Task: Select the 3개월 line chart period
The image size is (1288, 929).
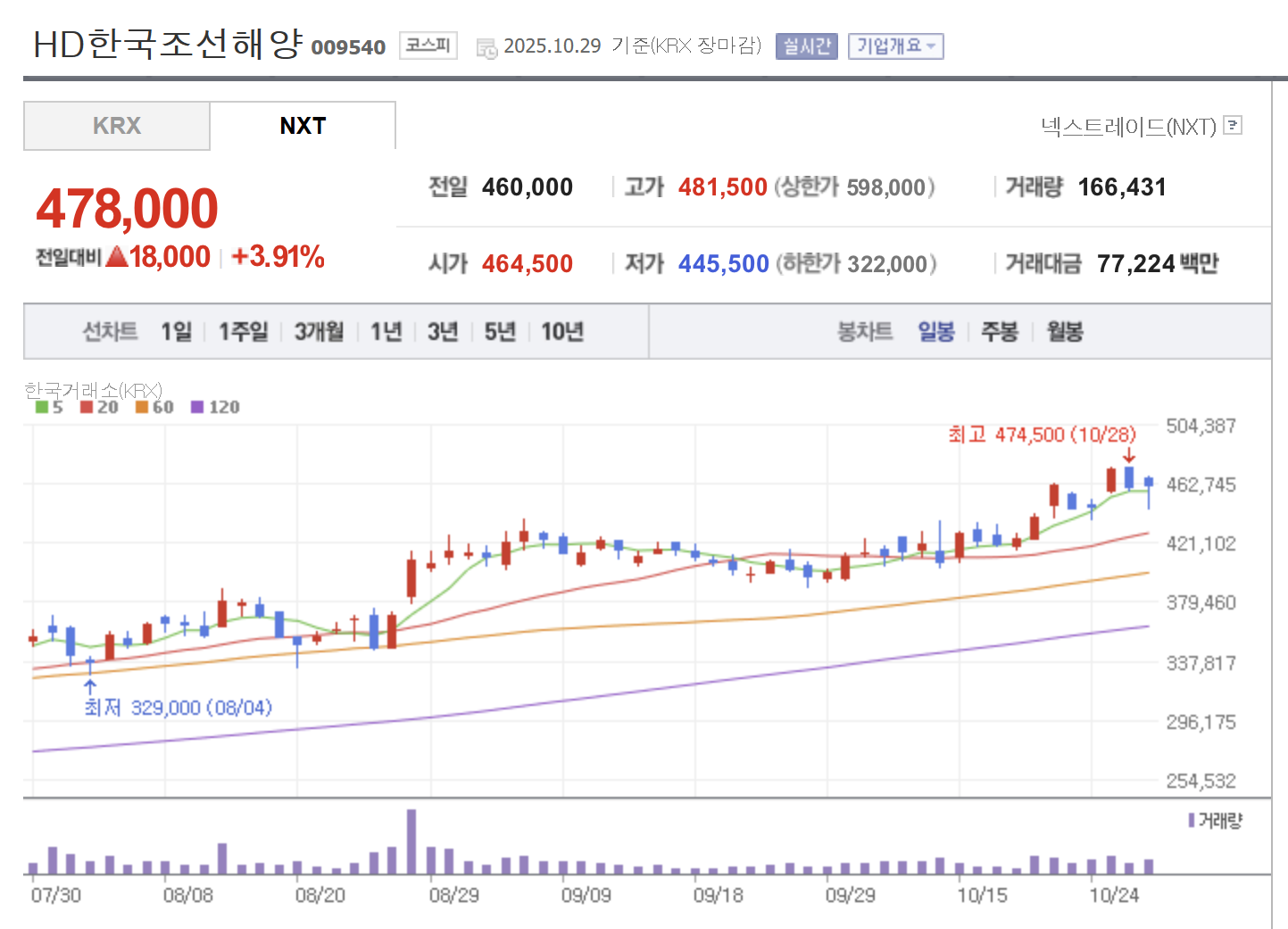Action: [x=320, y=332]
